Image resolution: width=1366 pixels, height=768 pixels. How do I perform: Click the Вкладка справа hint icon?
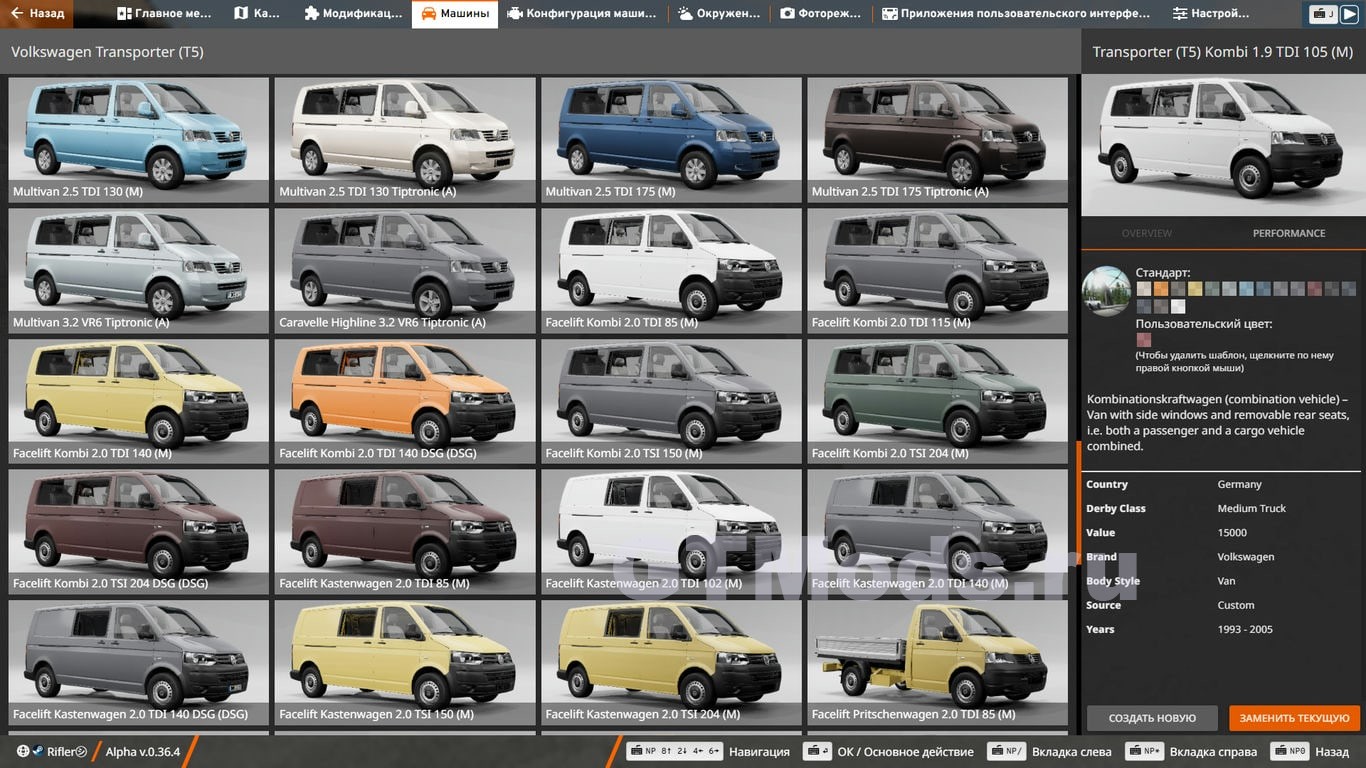1144,751
